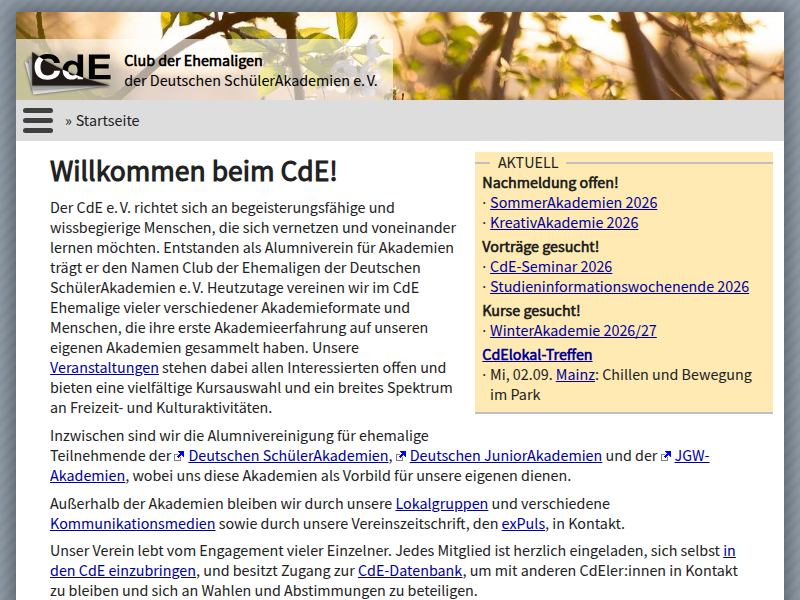The image size is (800, 600).
Task: Visit JGW-Akademien external link
Action: pyautogui.click(x=692, y=456)
